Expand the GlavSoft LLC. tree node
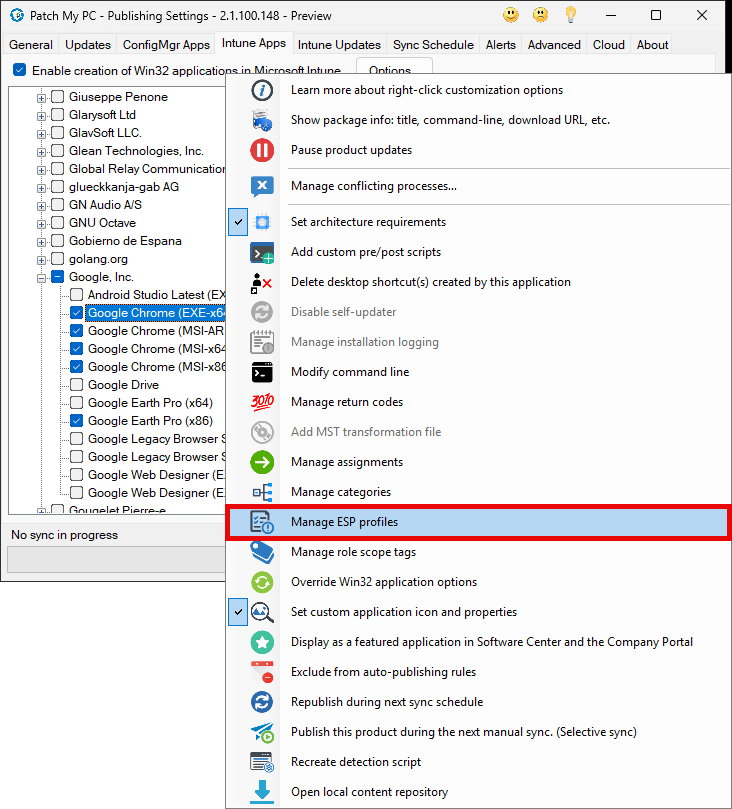The height and width of the screenshot is (809, 732). pyautogui.click(x=41, y=134)
